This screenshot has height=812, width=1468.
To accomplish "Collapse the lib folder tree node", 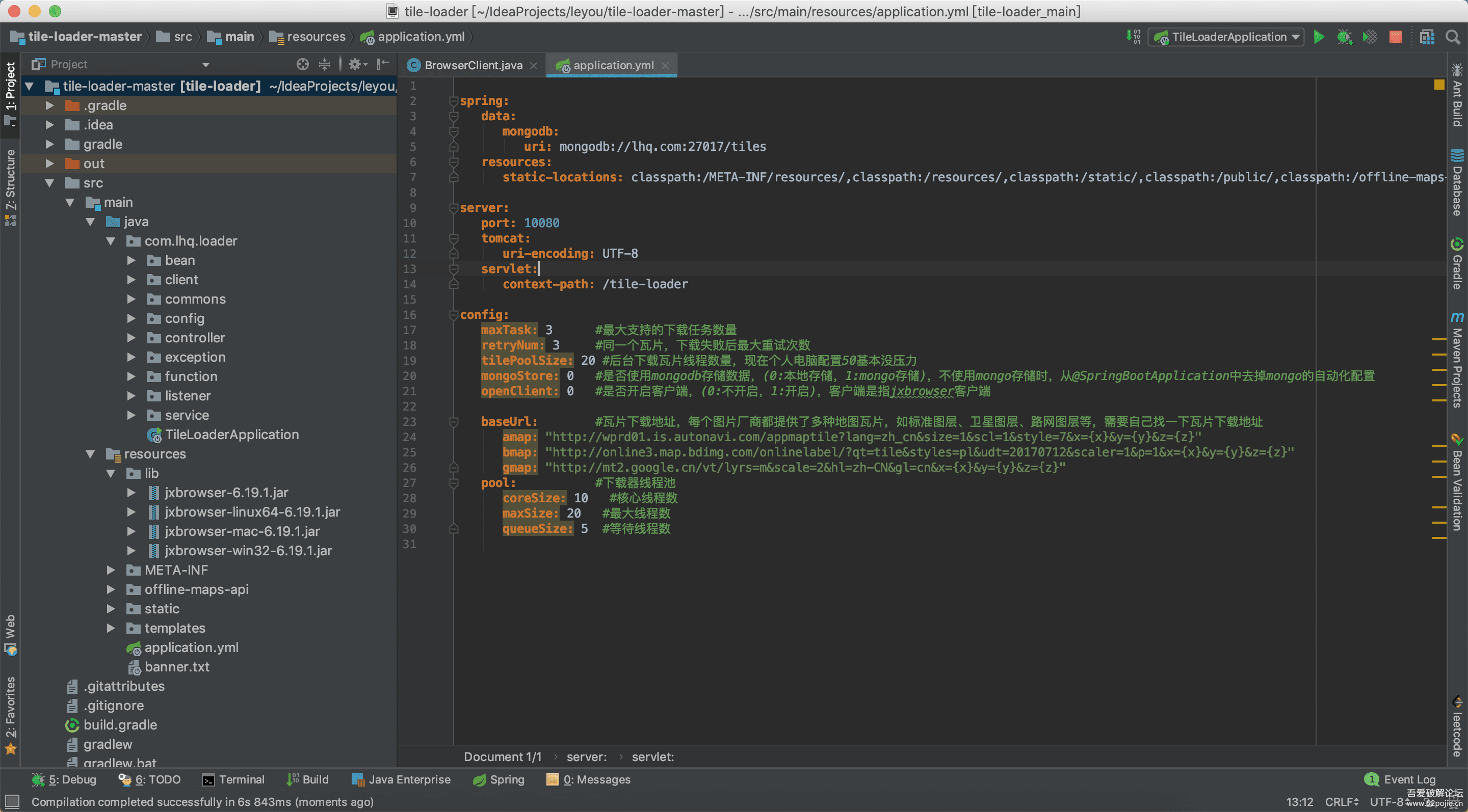I will point(111,473).
